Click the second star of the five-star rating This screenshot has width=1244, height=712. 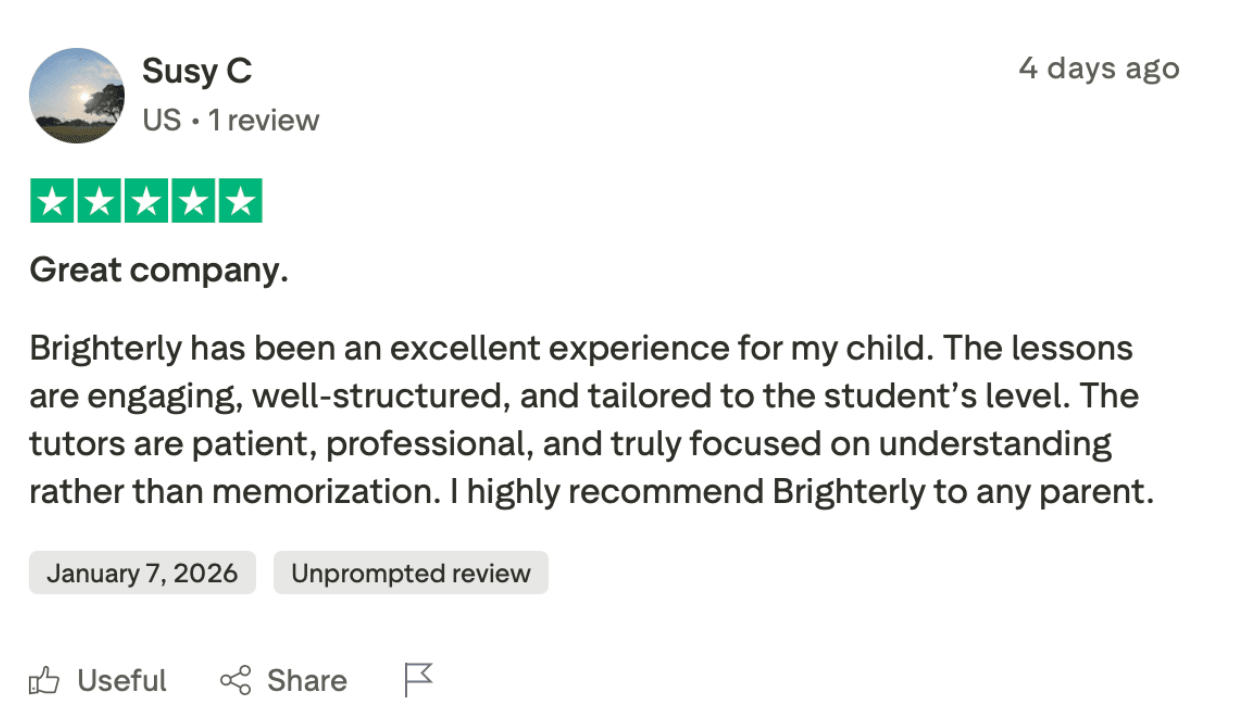[x=101, y=199]
